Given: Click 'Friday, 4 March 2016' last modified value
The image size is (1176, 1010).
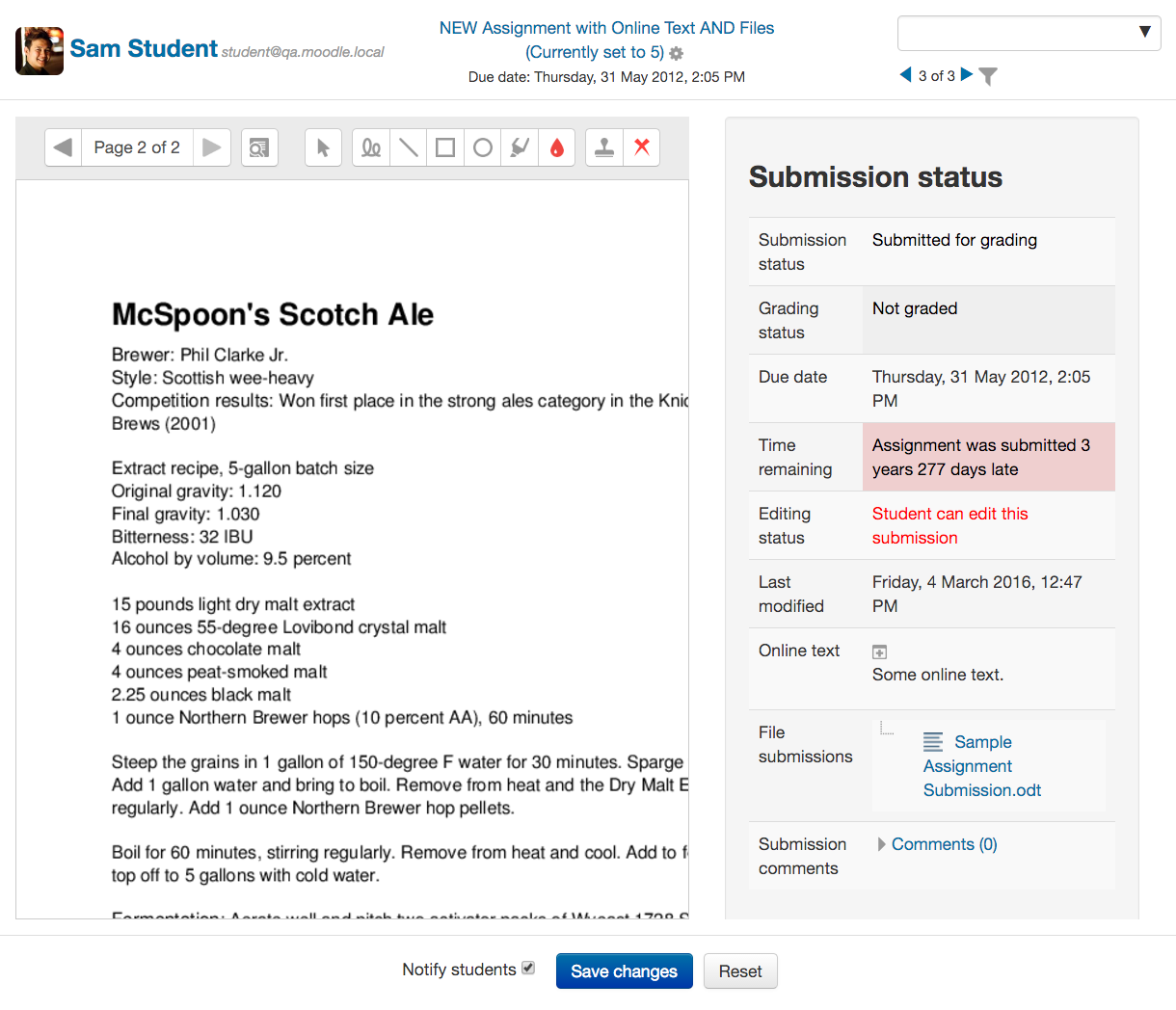Looking at the screenshot, I should (976, 594).
